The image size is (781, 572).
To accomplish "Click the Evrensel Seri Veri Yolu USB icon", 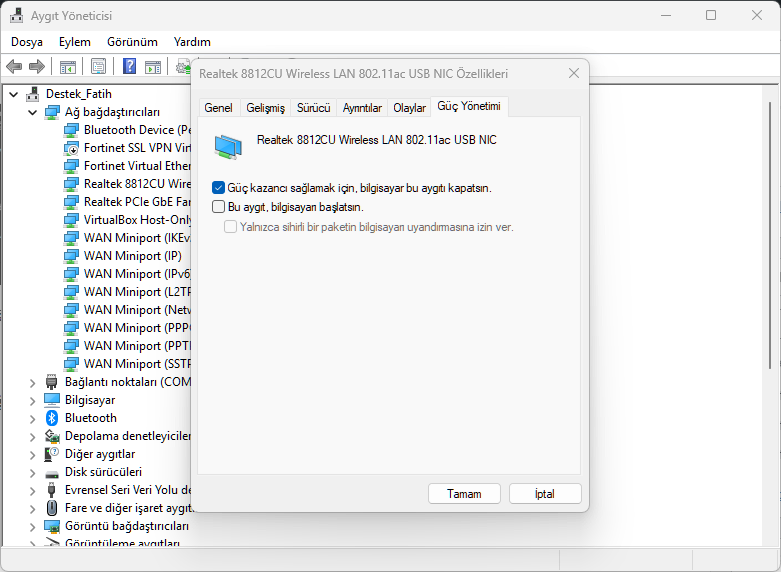I will click(x=52, y=490).
